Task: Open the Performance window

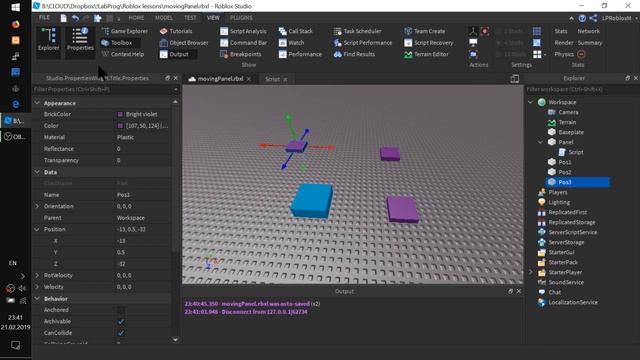Action: tap(300, 54)
